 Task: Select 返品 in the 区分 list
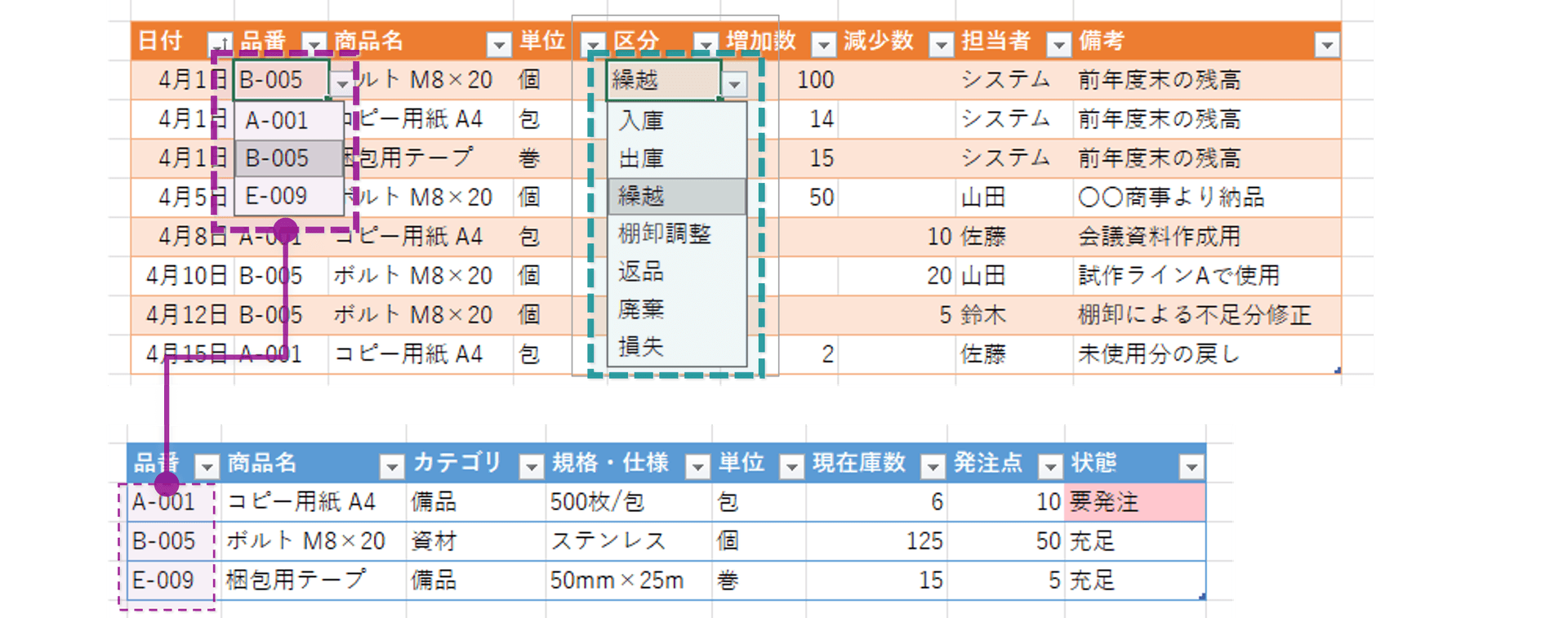(677, 272)
